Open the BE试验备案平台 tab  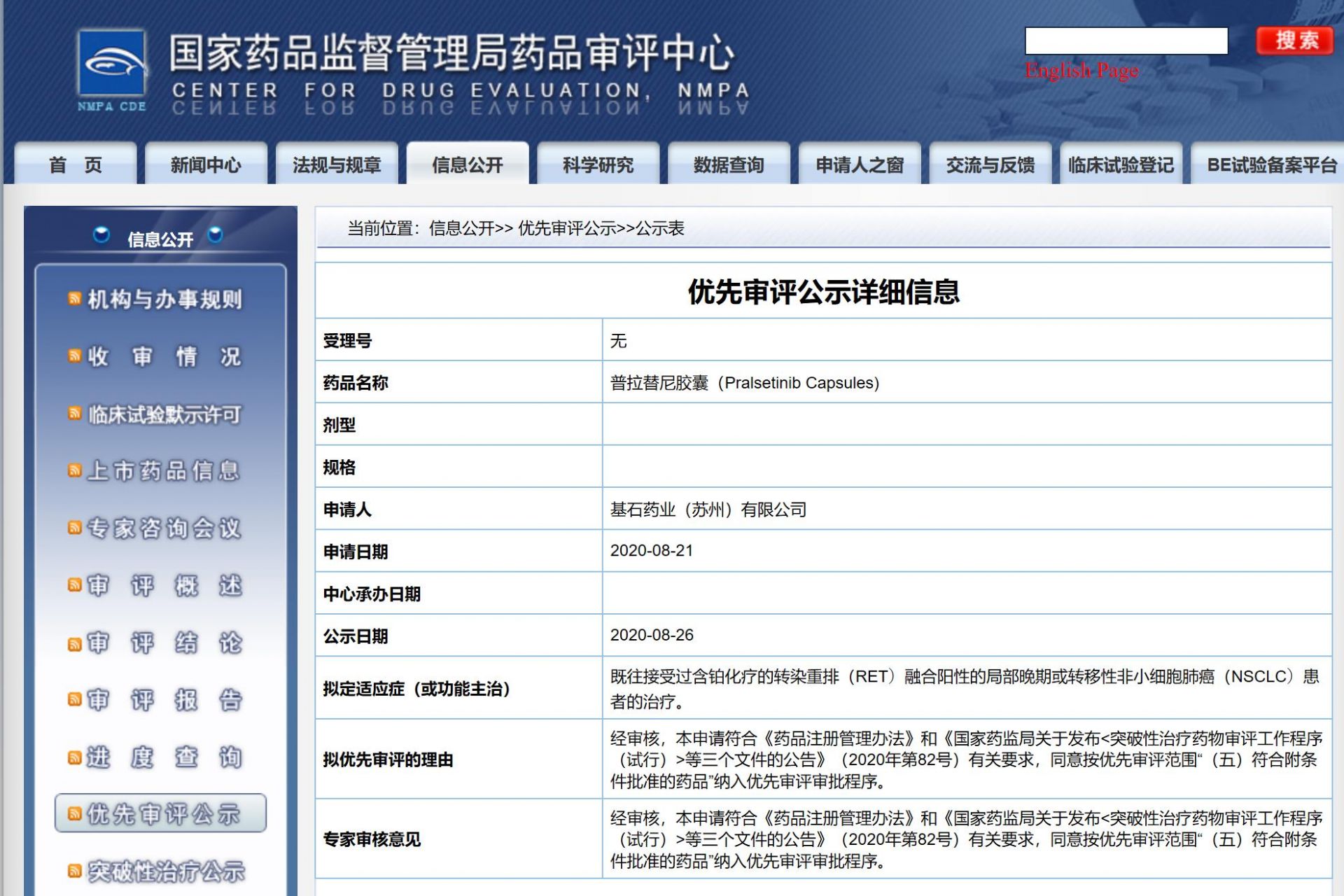point(1268,164)
